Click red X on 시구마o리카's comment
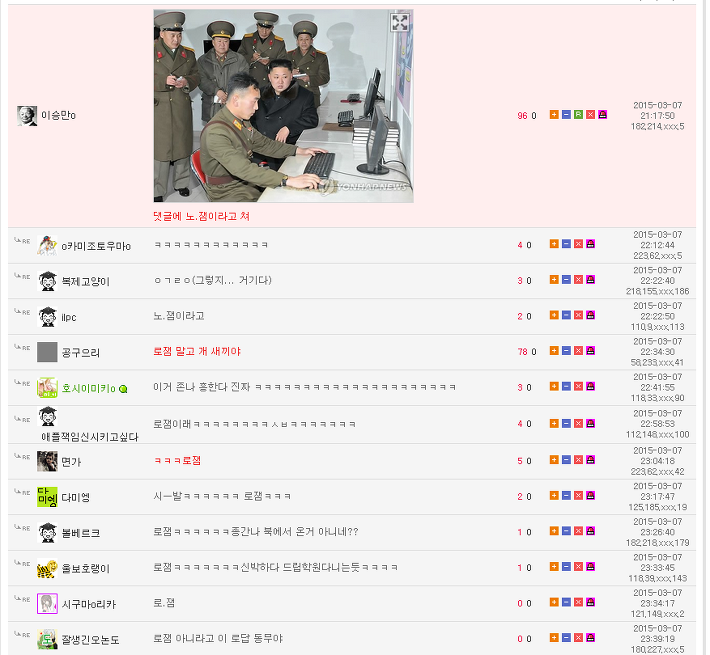 (578, 602)
